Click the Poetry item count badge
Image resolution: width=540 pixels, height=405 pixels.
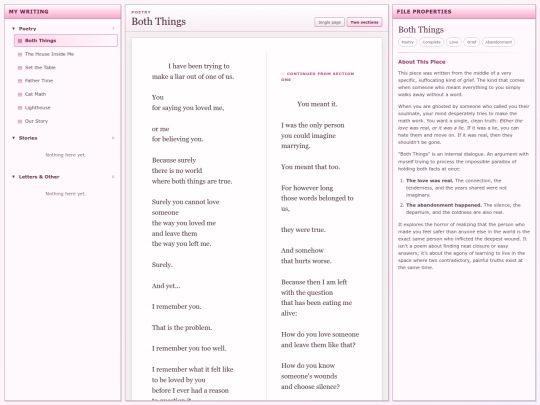(x=113, y=29)
